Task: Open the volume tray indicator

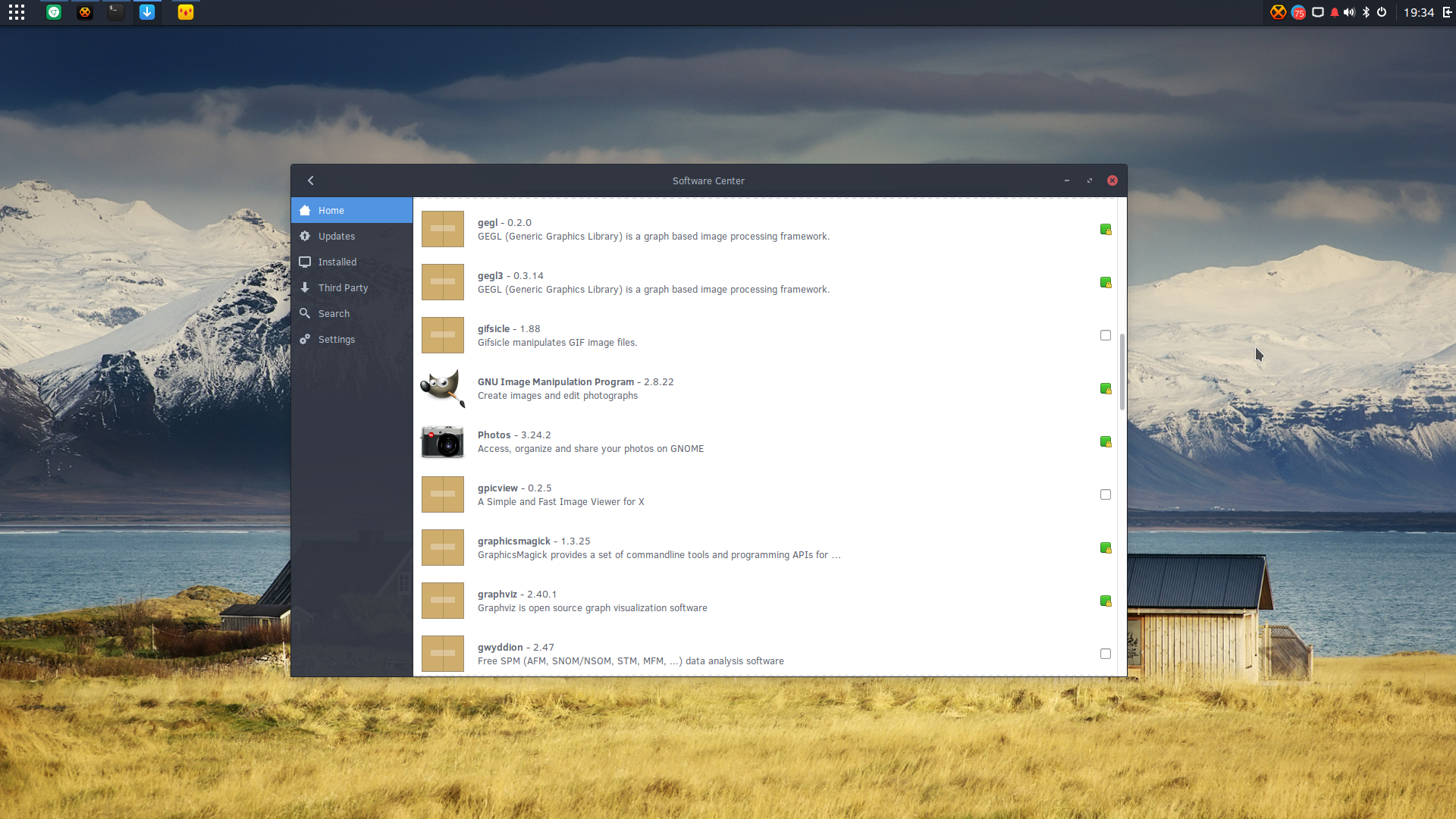Action: pos(1350,12)
